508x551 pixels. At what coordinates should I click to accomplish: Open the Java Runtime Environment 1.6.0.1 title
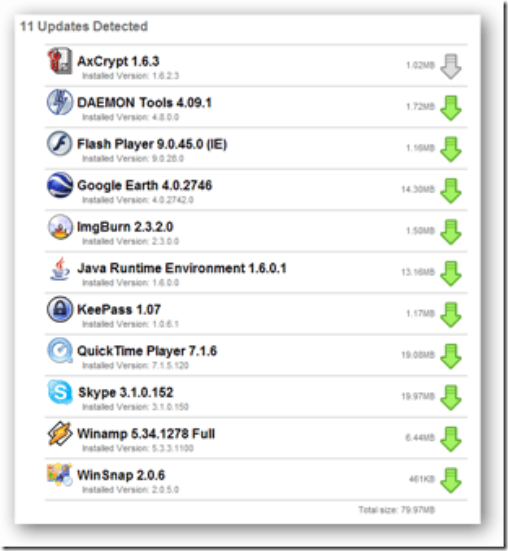point(182,268)
